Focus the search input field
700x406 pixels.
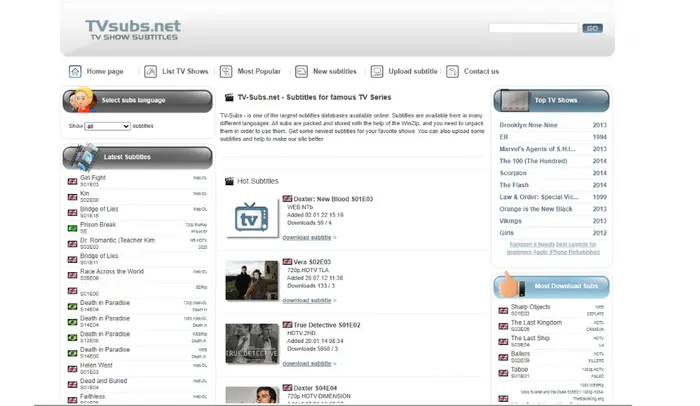(533, 28)
